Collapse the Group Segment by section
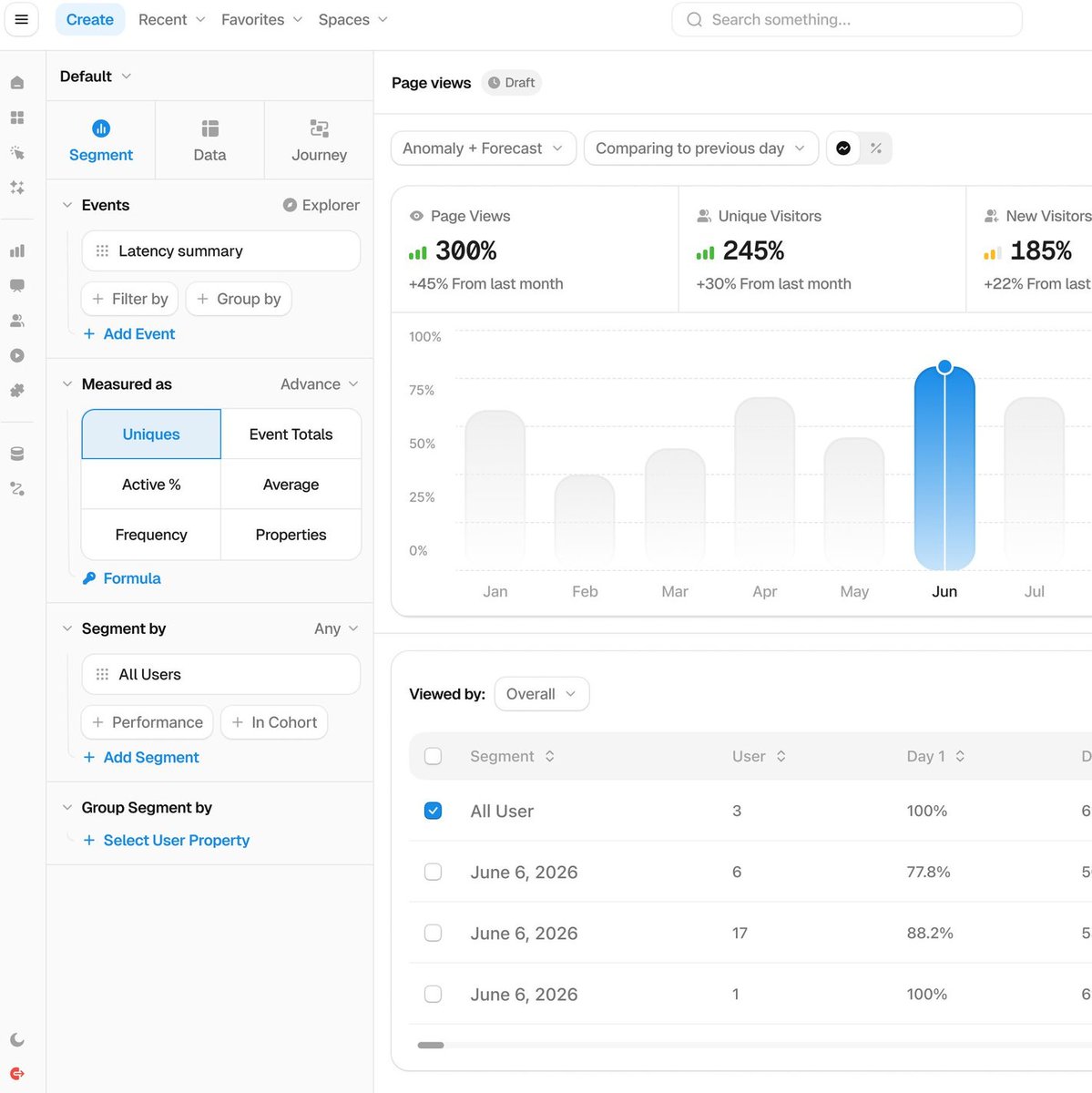 (66, 808)
